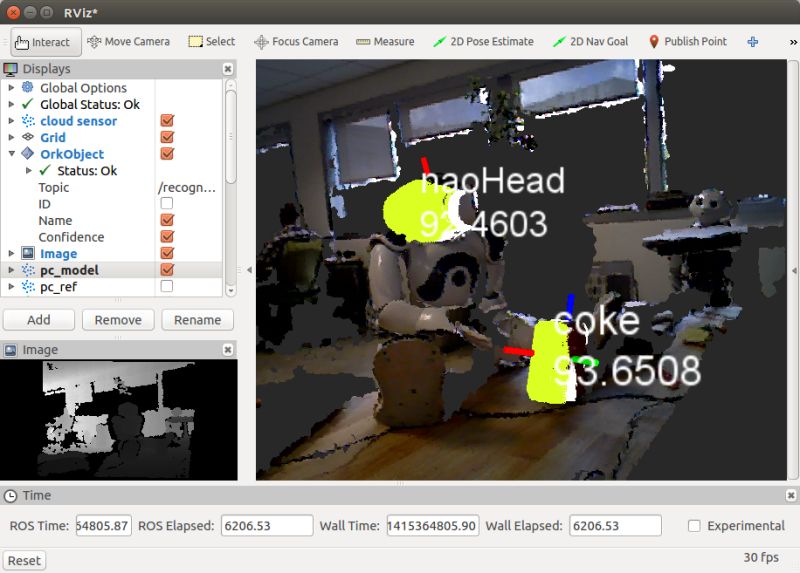Viewport: 800px width, 573px height.
Task: Click the Add display button
Action: click(x=39, y=320)
